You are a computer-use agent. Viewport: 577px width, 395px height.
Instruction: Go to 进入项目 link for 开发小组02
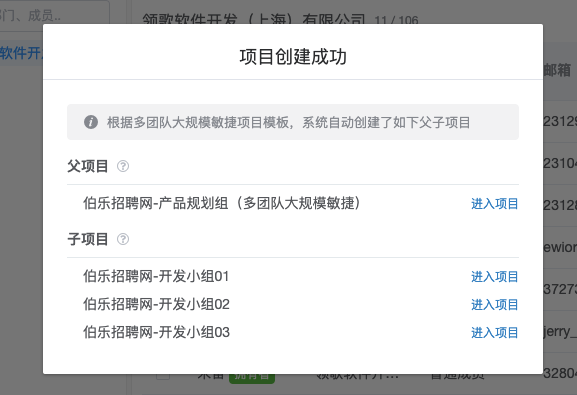click(495, 304)
